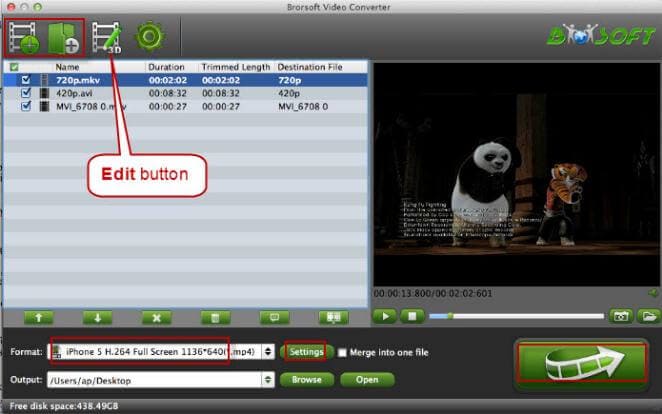Image resolution: width=662 pixels, height=414 pixels.
Task: Toggle the select-all checkbox in header
Action: coord(14,67)
